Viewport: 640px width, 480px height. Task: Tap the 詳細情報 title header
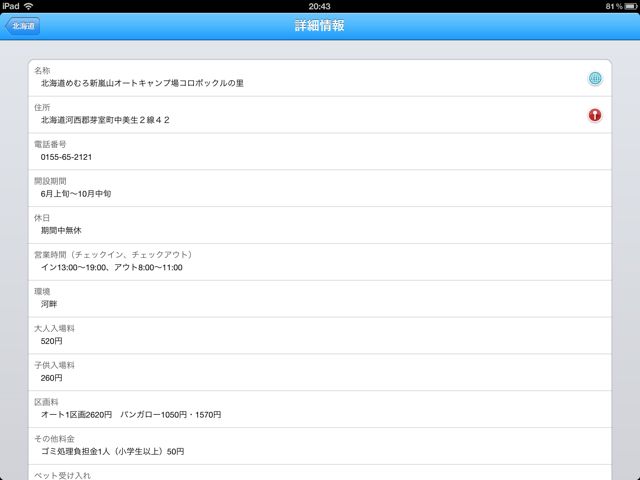320,26
